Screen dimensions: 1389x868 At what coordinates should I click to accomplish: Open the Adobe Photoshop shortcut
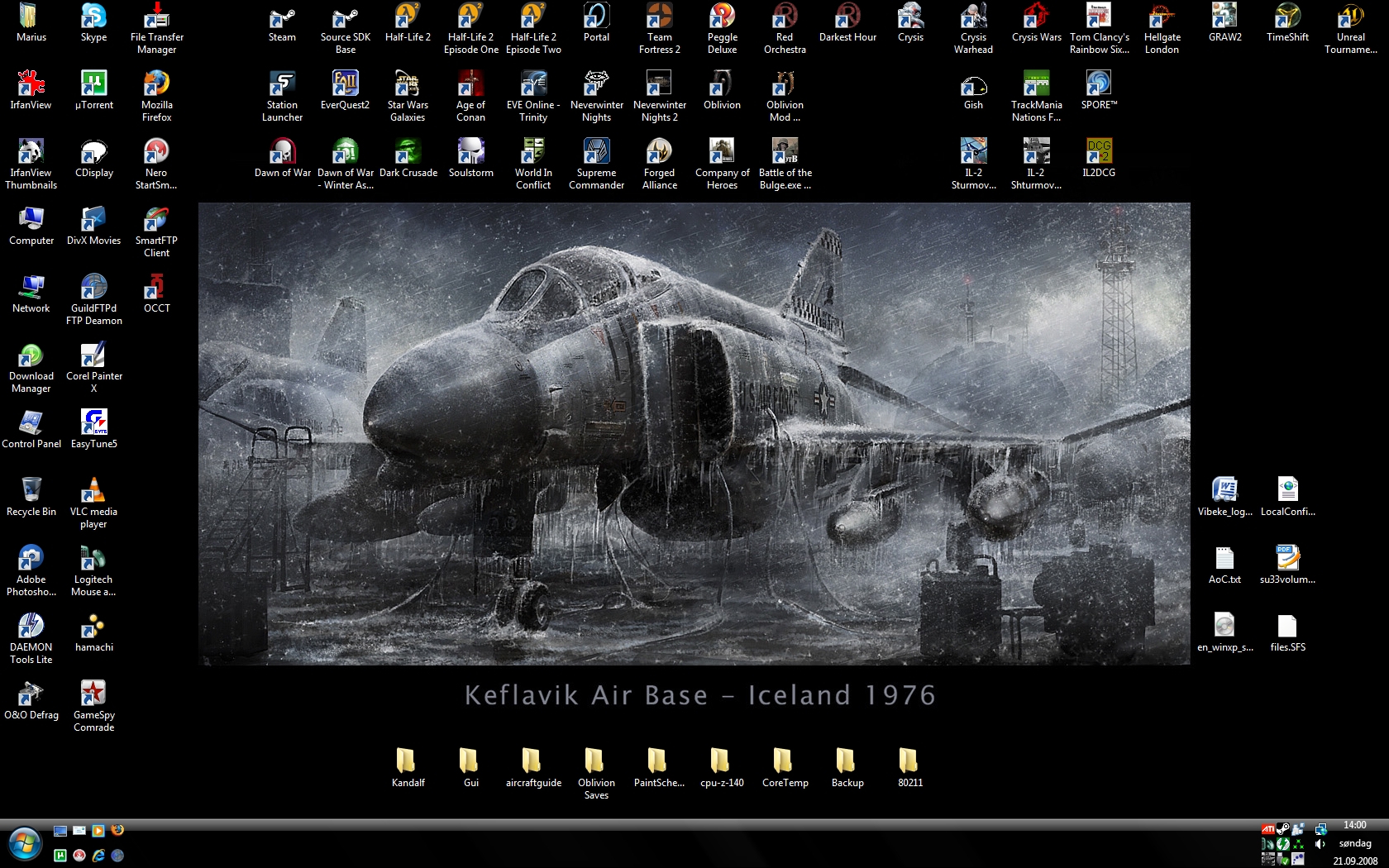(x=31, y=559)
